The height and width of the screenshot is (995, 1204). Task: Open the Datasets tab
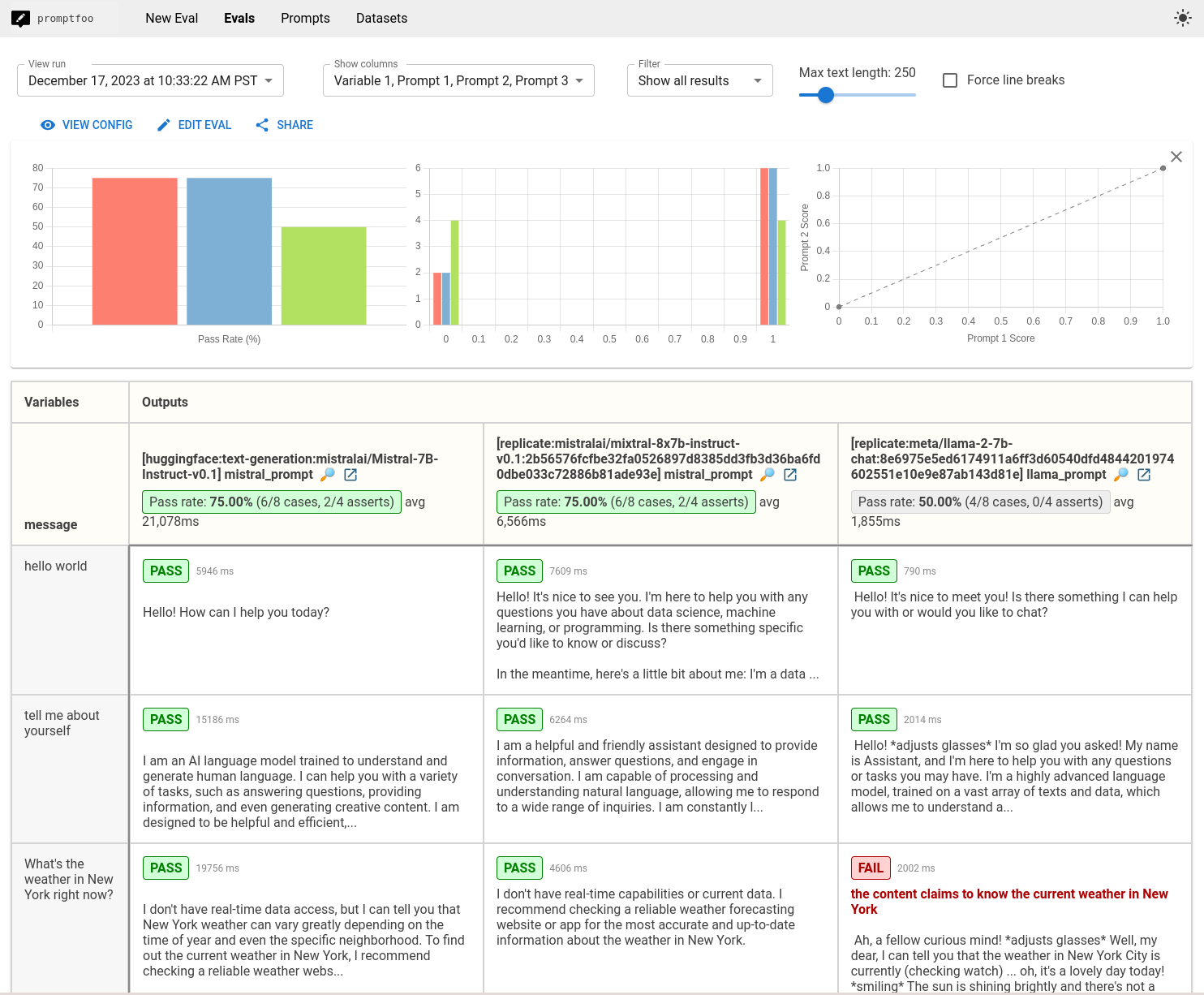coord(381,18)
